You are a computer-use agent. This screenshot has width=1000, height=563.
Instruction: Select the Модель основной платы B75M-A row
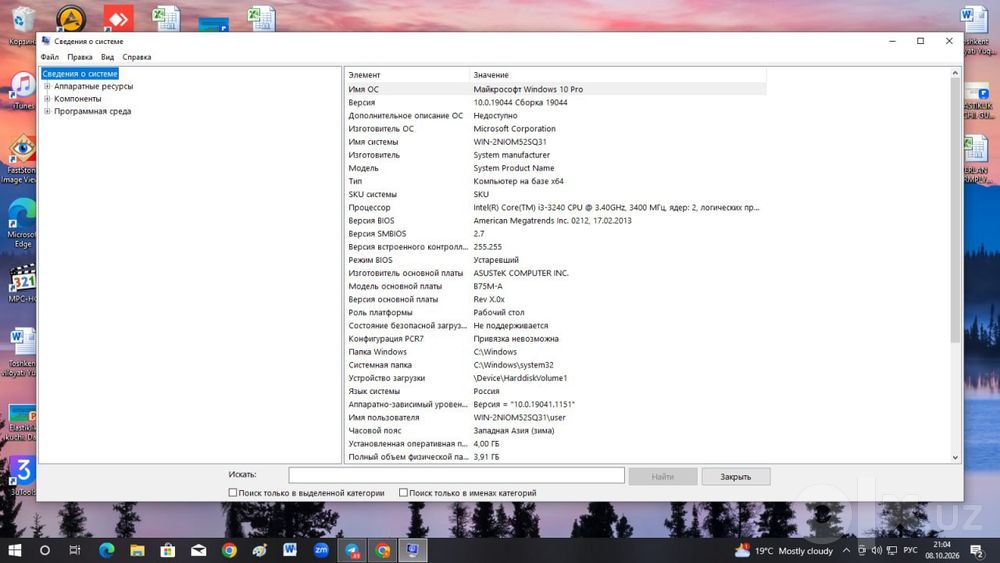(x=555, y=286)
